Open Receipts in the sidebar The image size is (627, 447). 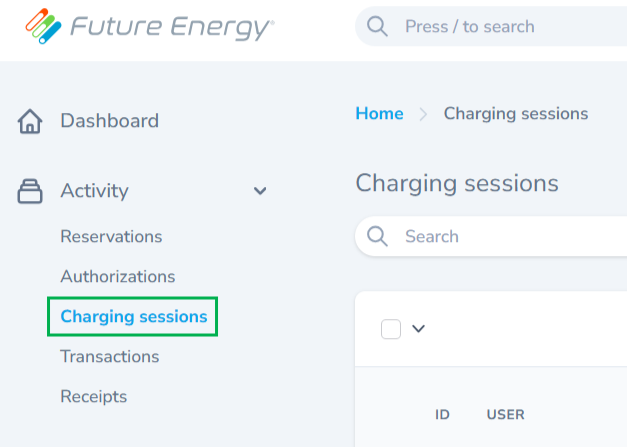point(94,397)
